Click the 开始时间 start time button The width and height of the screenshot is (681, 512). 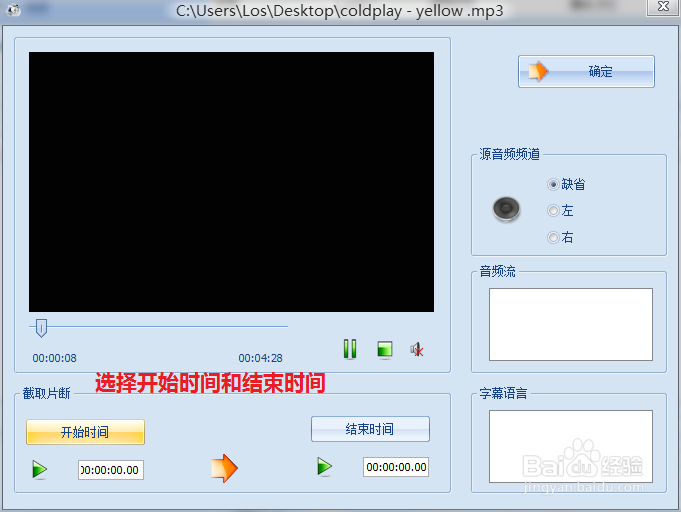pyautogui.click(x=85, y=432)
